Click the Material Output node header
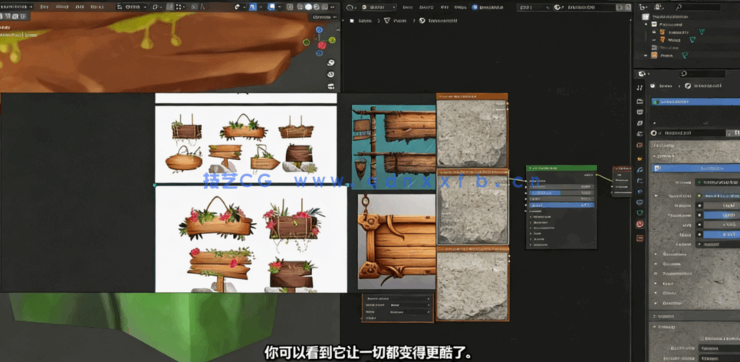The image size is (740, 362). 622,168
